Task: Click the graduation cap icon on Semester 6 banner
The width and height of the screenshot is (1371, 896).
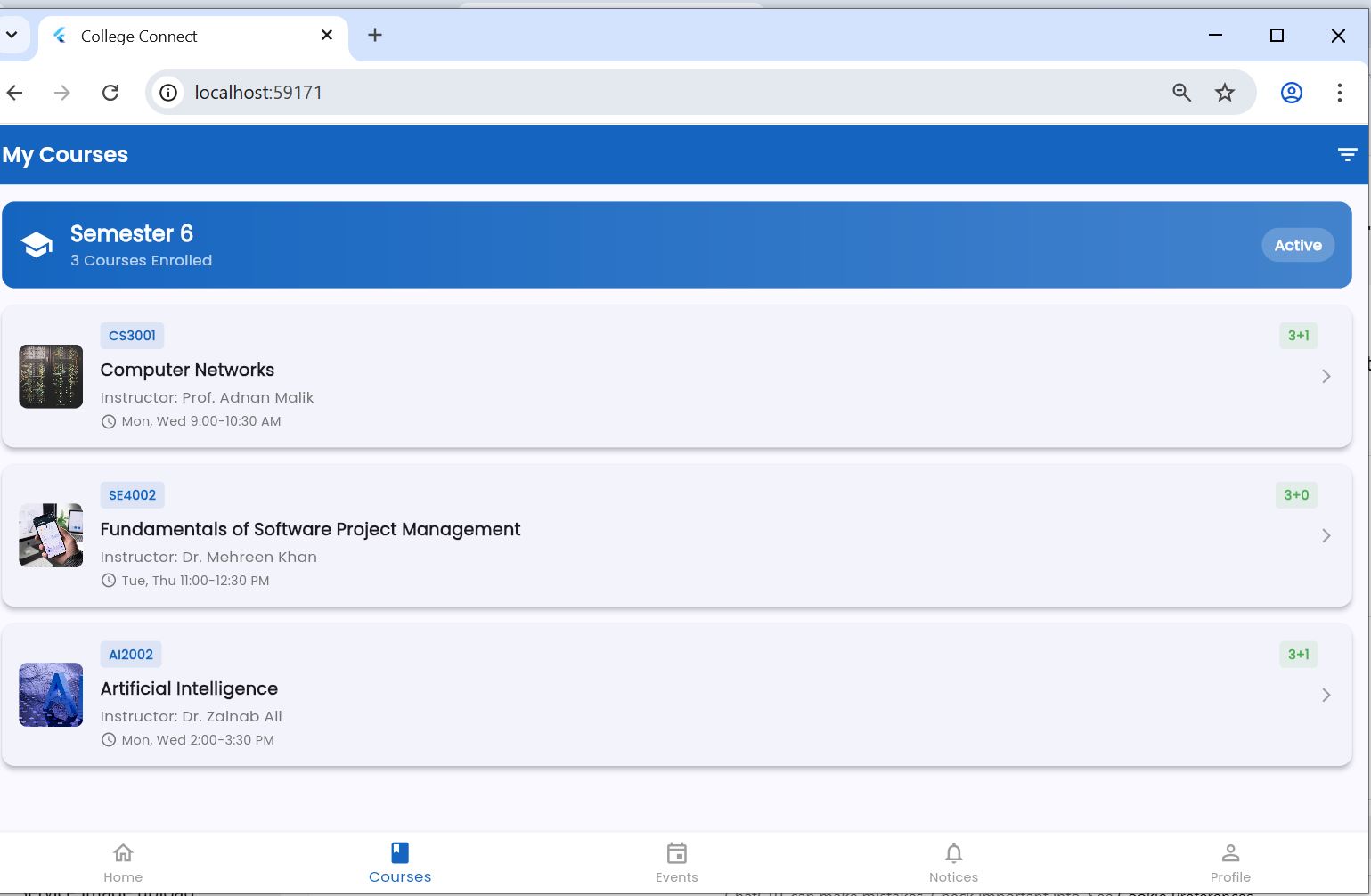Action: 37,243
